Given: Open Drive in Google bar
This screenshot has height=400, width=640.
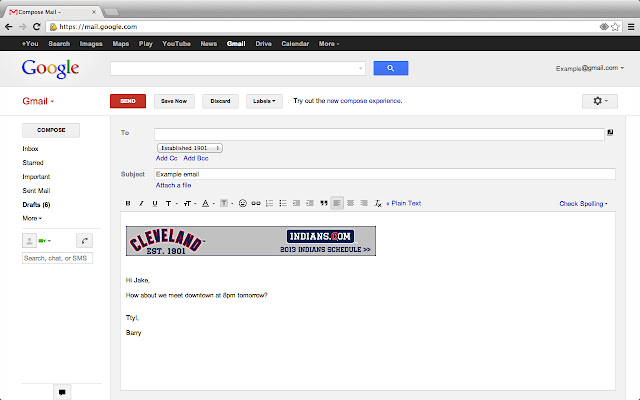Looking at the screenshot, I should click(263, 44).
